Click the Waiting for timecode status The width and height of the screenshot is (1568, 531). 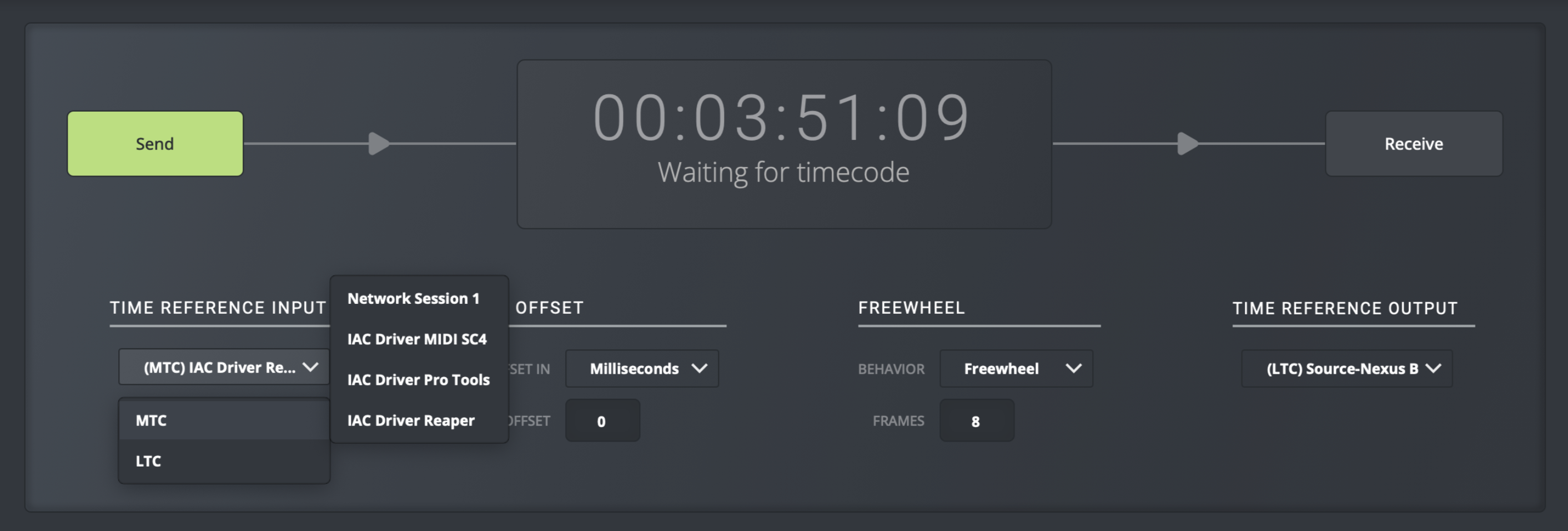point(783,172)
